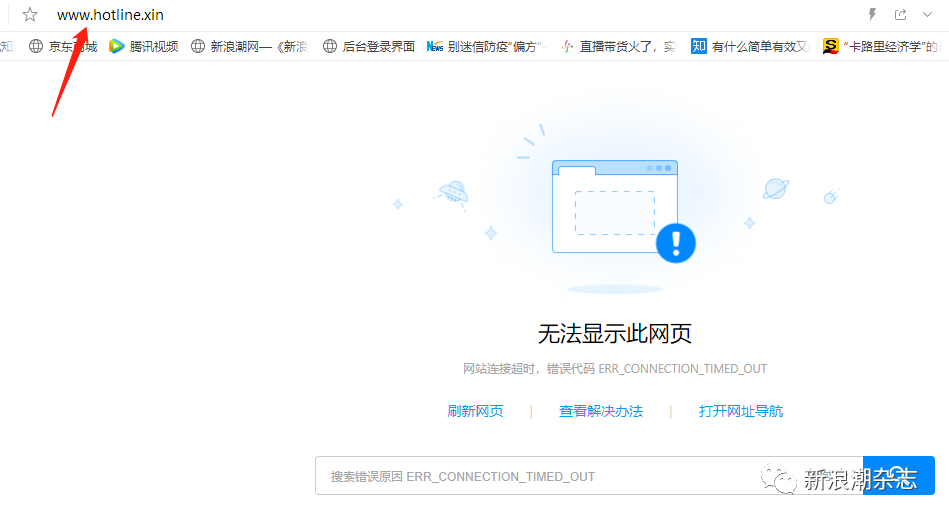Click globe icon beside 后台登录界面
The height and width of the screenshot is (521, 949).
point(330,46)
